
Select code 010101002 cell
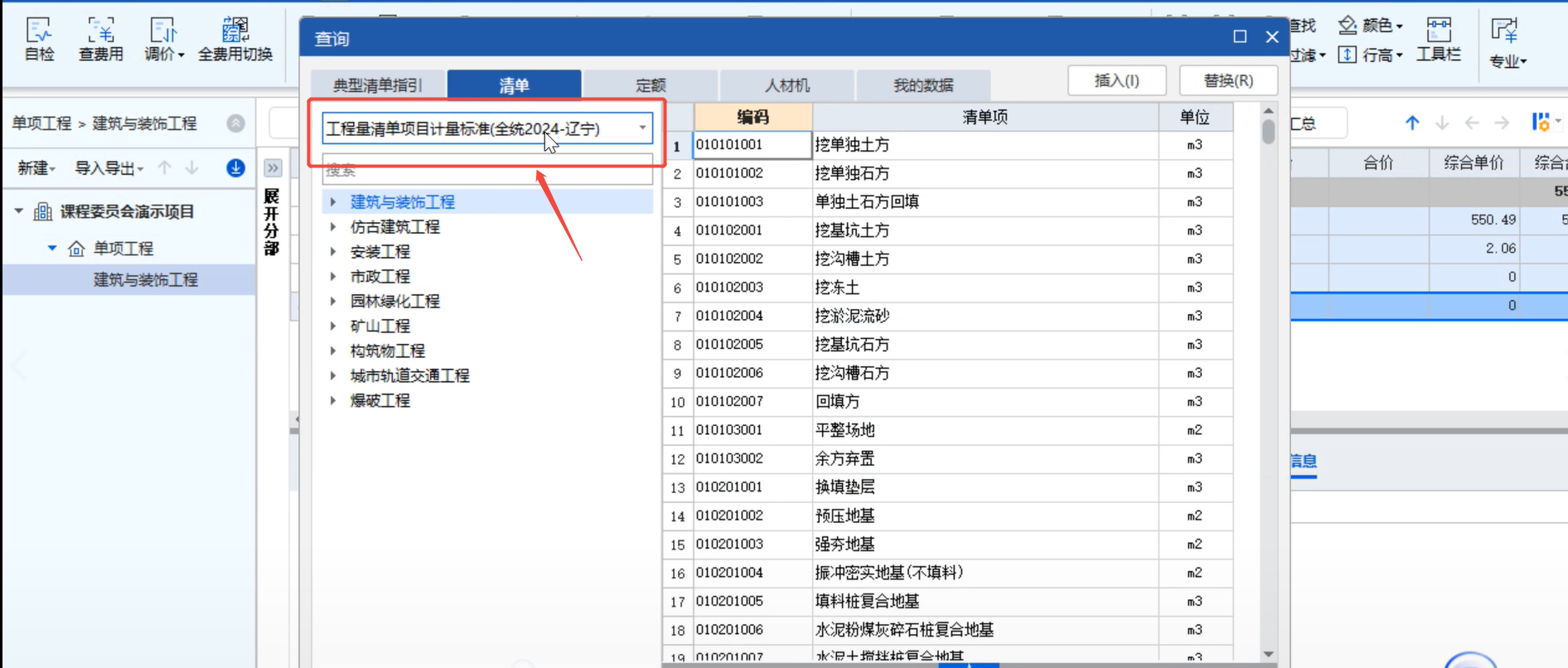coord(753,173)
